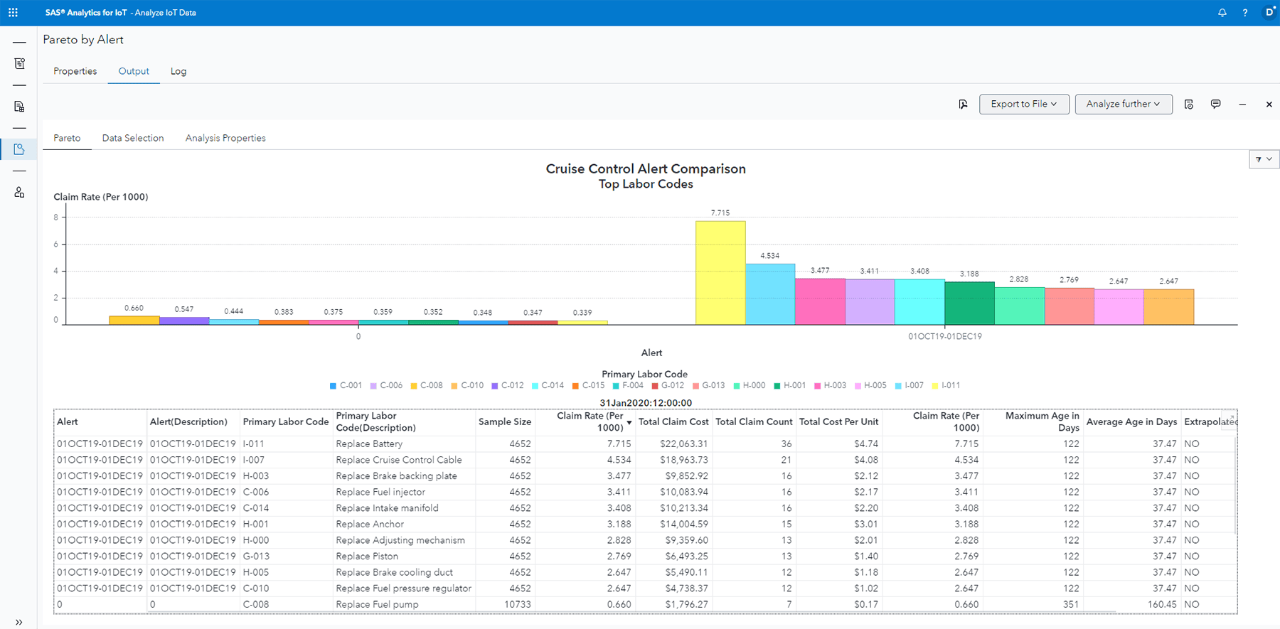The height and width of the screenshot is (629, 1280).
Task: Open help with the question mark icon
Action: coord(1245,12)
